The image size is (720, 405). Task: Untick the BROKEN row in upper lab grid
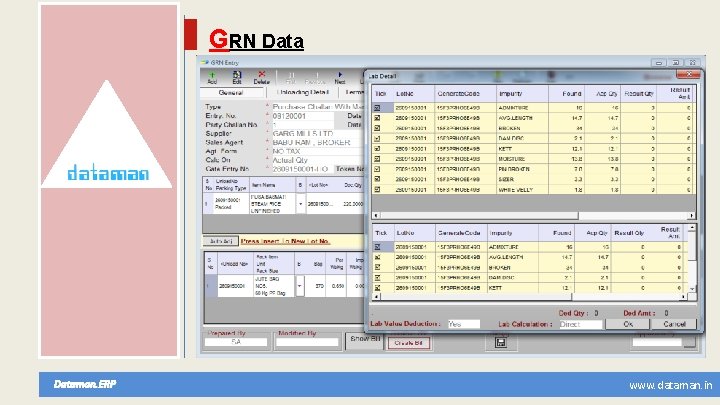pos(377,128)
